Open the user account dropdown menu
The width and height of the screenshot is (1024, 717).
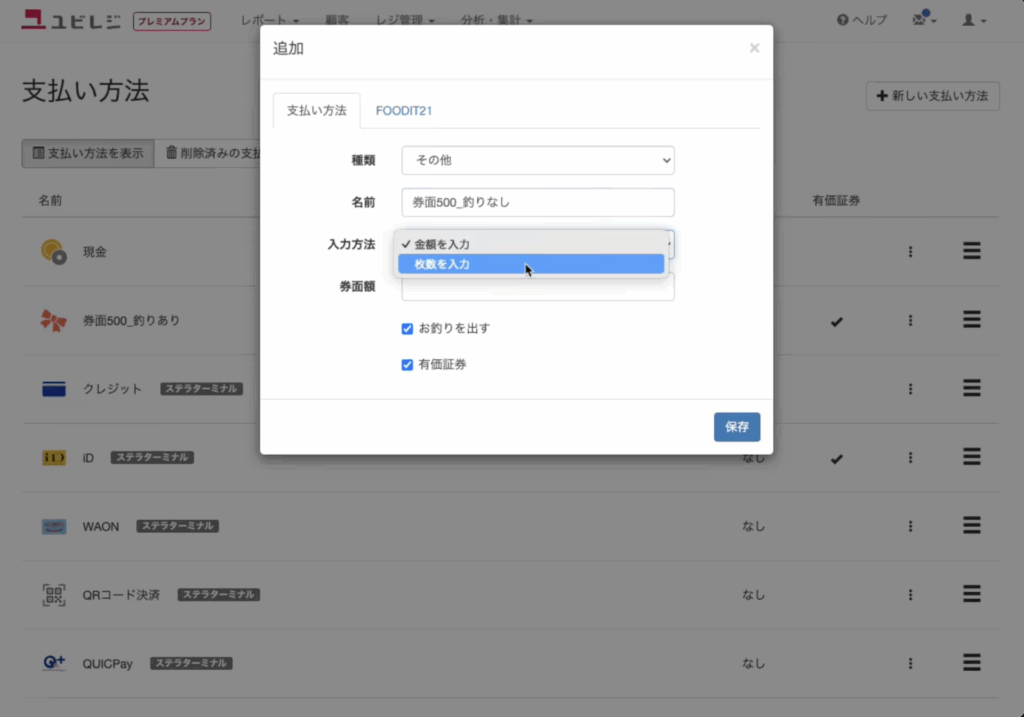974,20
